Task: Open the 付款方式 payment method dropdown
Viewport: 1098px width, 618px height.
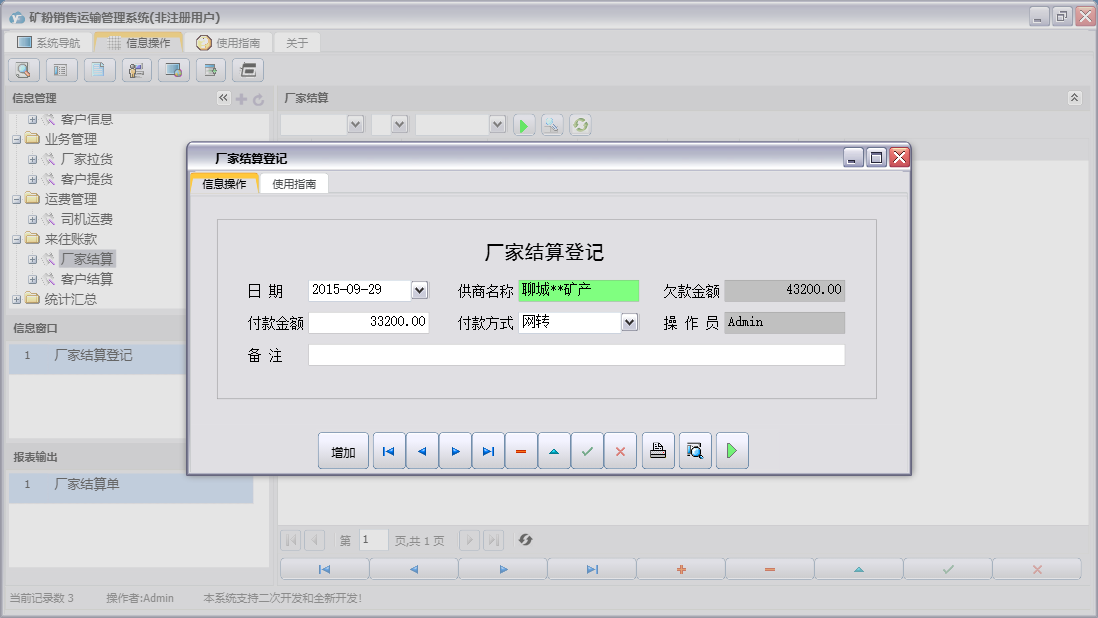Action: tap(629, 322)
